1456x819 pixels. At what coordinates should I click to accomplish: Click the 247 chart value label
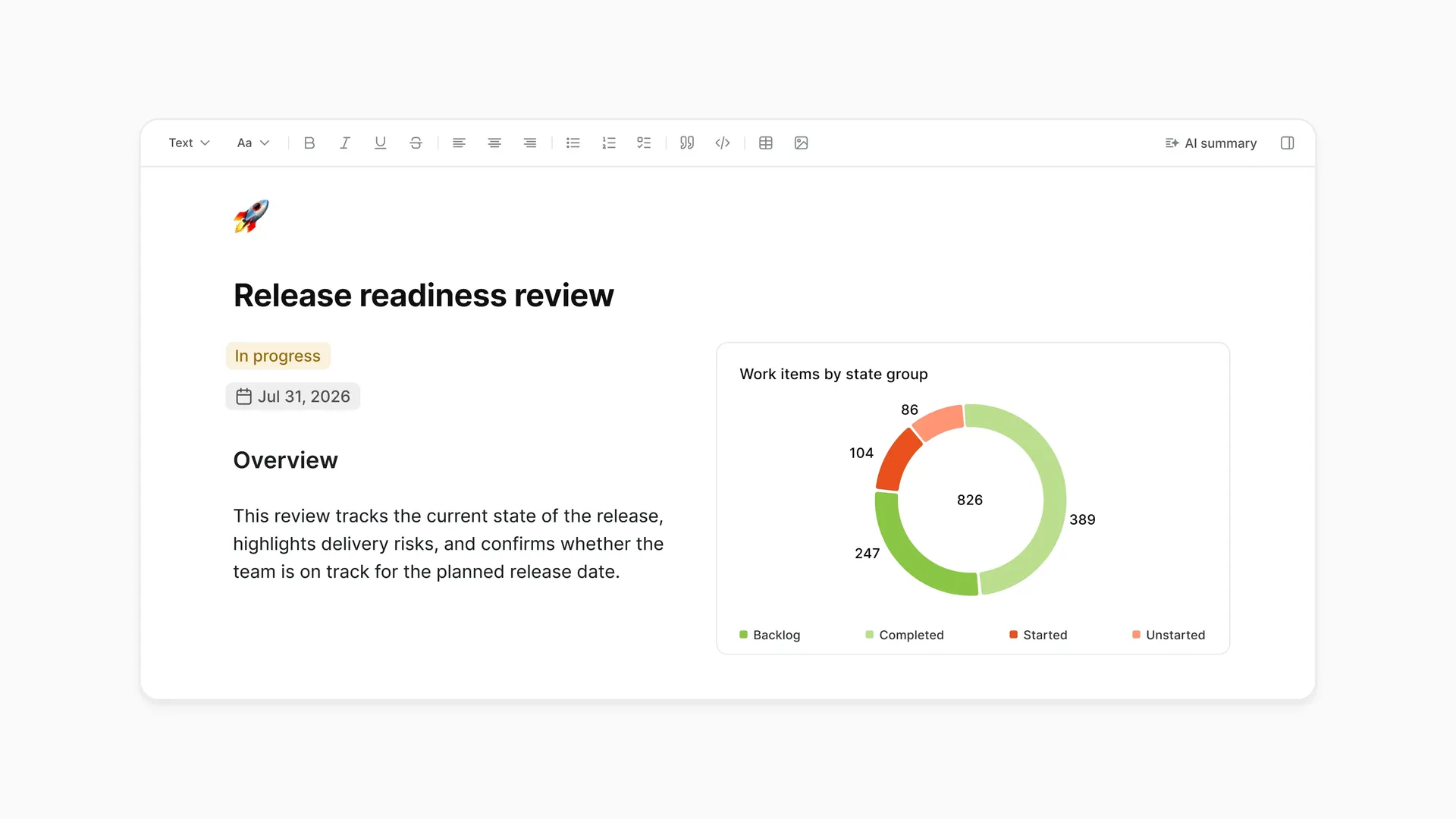click(x=867, y=554)
